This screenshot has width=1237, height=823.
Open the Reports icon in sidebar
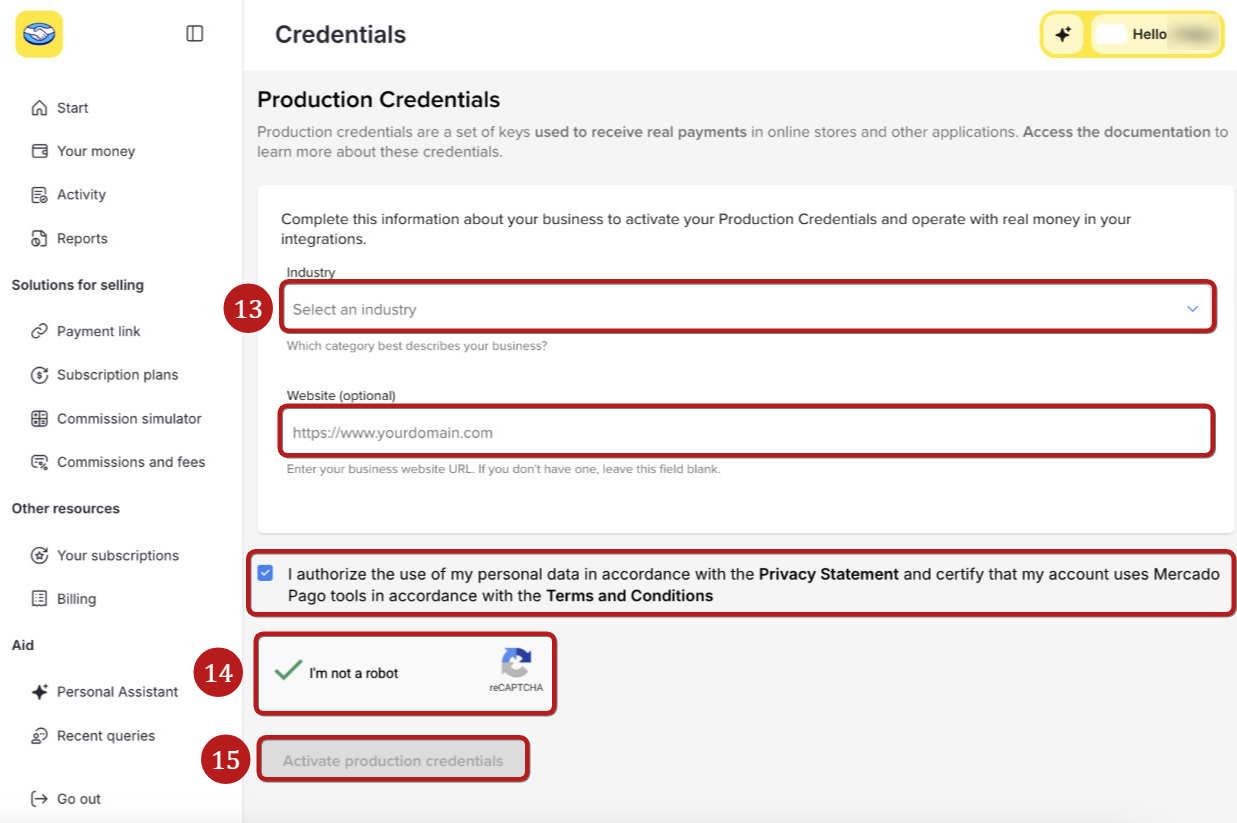39,239
